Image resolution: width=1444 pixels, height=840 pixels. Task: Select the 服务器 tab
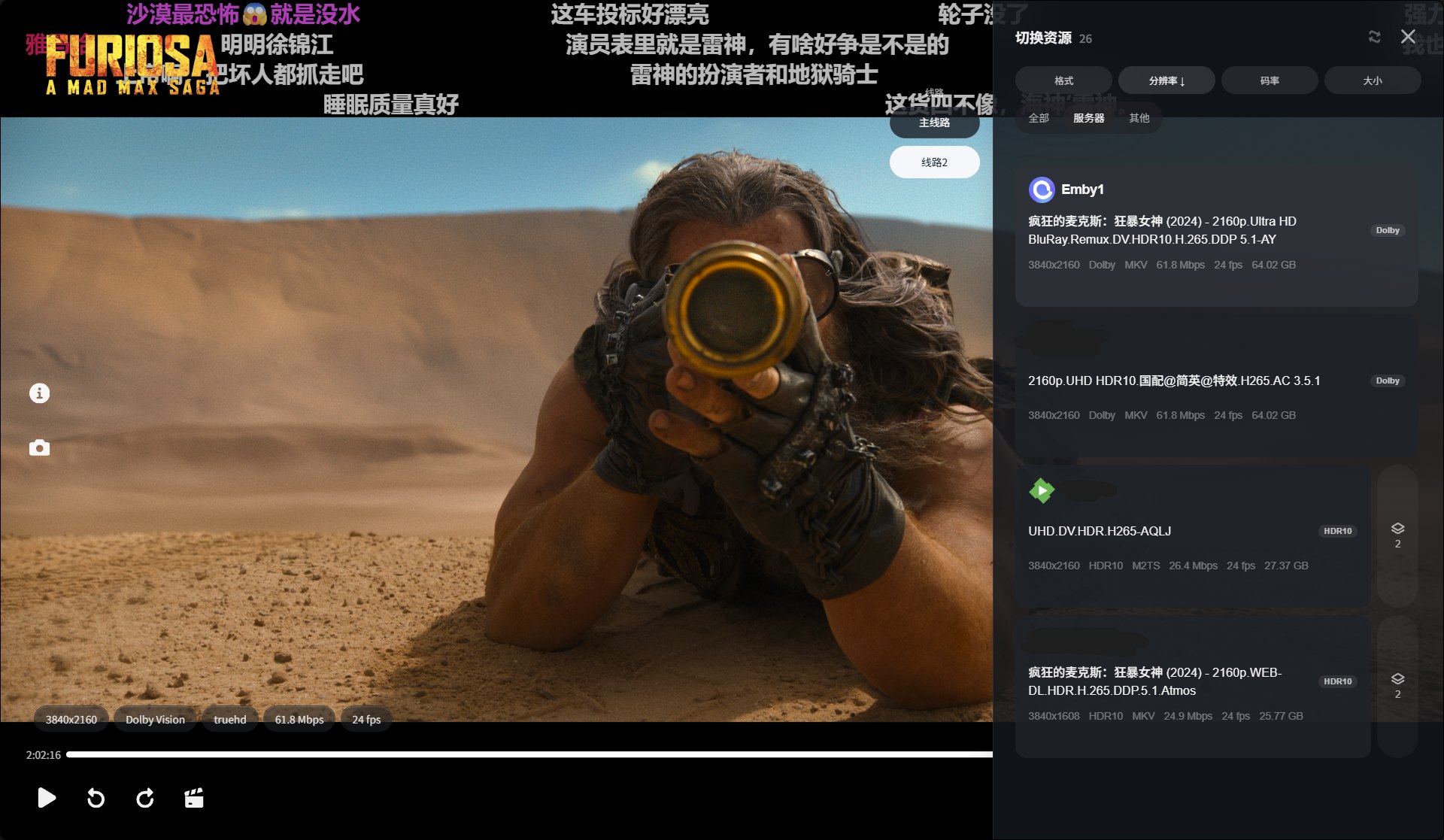(x=1088, y=118)
